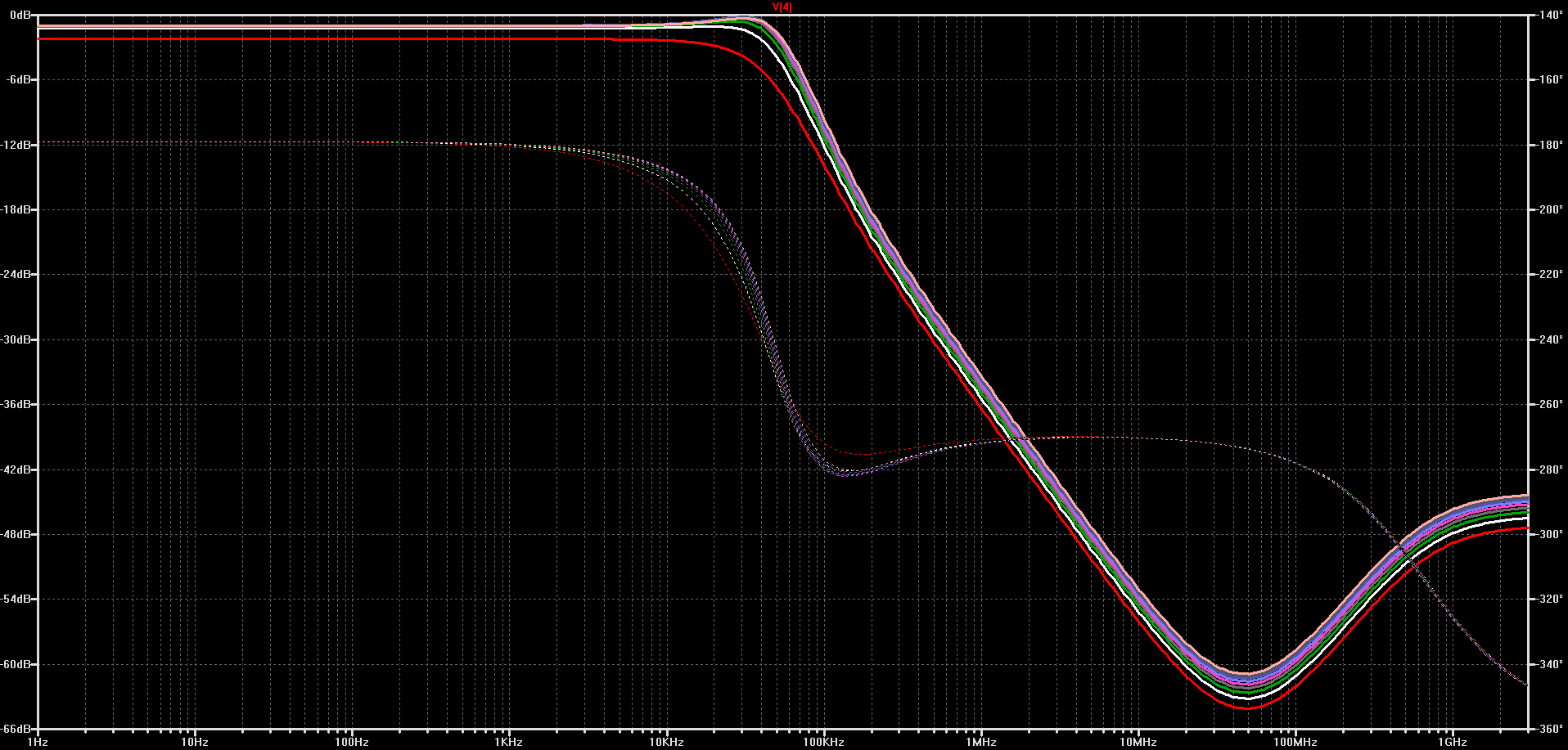
Task: Click the -60dB magnitude axis label
Action: coord(16,664)
